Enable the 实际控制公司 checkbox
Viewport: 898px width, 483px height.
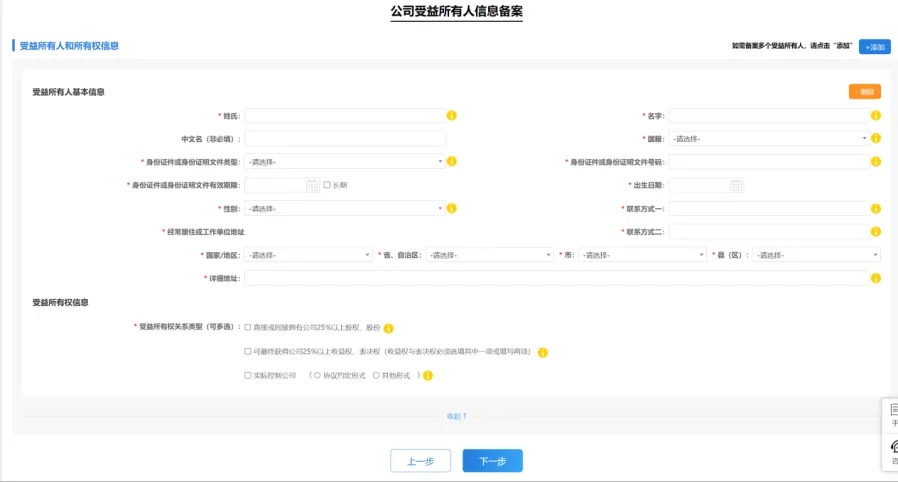(x=248, y=376)
